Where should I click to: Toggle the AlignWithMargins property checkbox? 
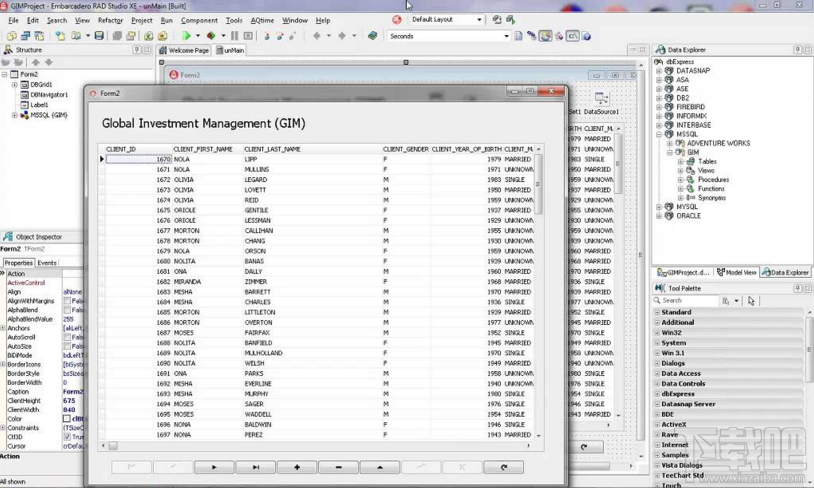point(67,301)
